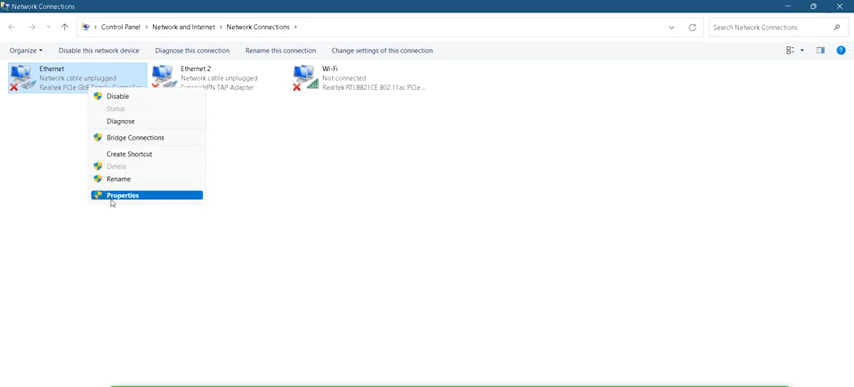Open view options dropdown arrow
The height and width of the screenshot is (387, 854).
point(802,51)
